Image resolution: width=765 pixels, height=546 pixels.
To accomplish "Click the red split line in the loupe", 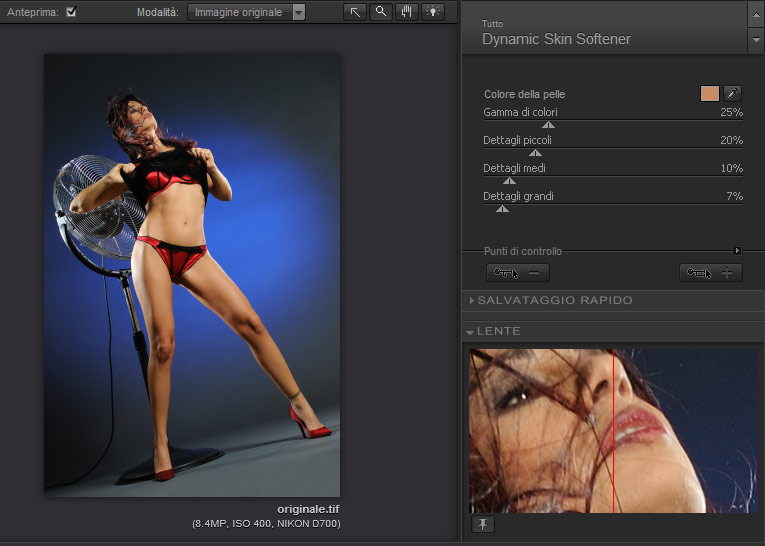I will (x=613, y=431).
